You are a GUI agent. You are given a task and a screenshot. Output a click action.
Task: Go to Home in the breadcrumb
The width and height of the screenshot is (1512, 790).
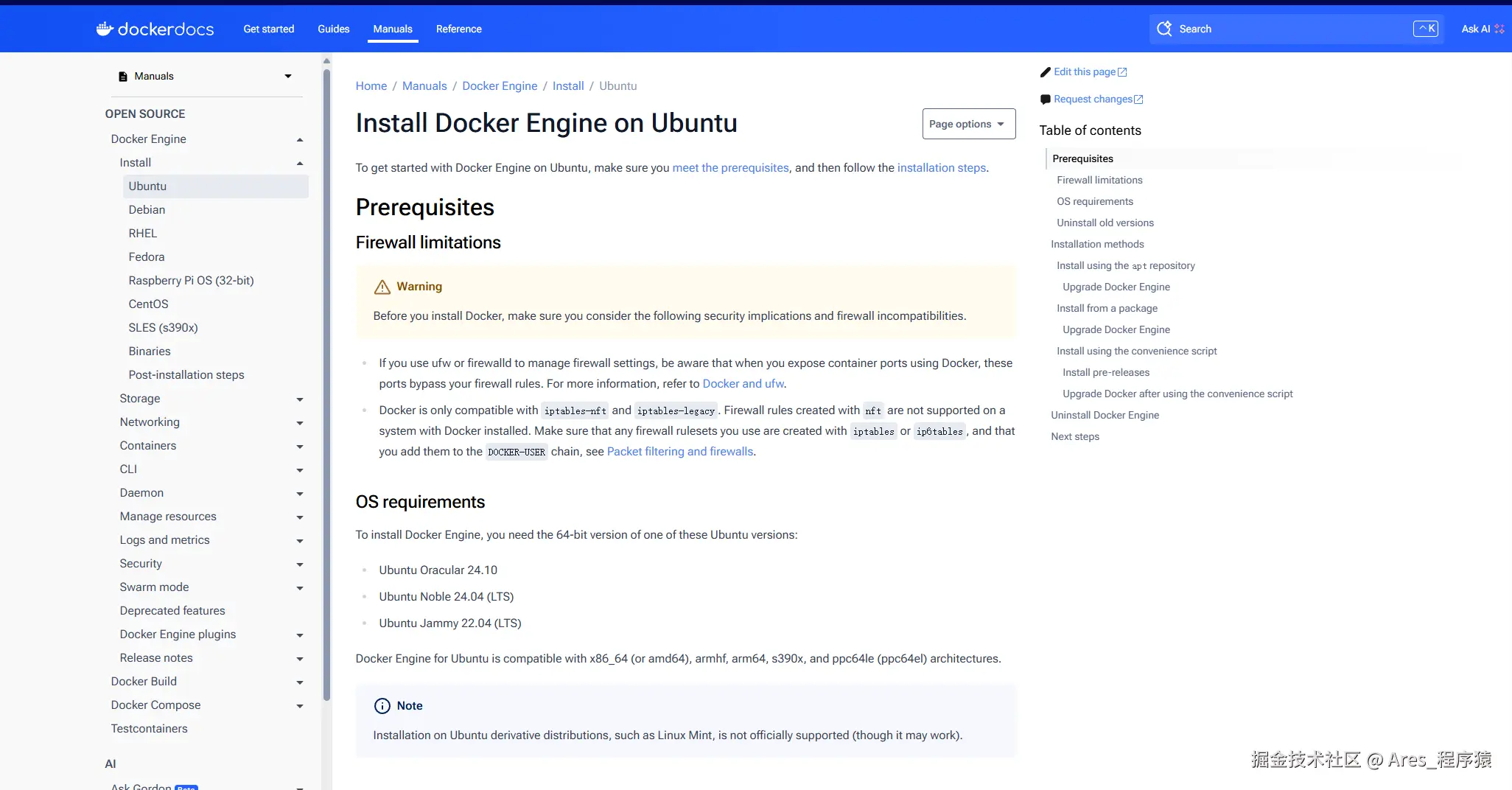(x=371, y=86)
